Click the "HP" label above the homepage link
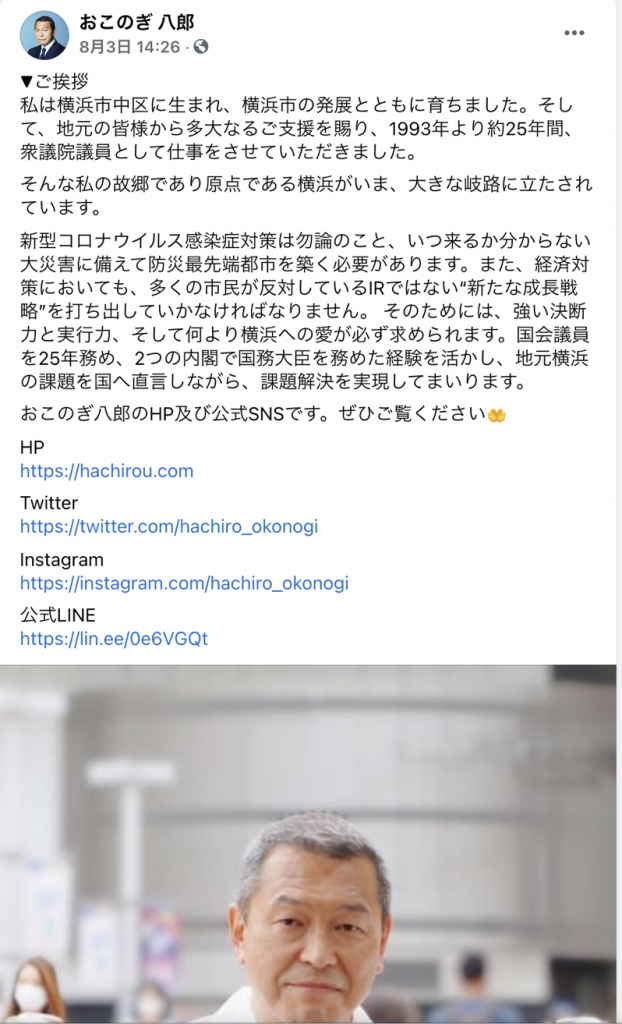Screen dimensions: 622x1024 tap(32, 447)
